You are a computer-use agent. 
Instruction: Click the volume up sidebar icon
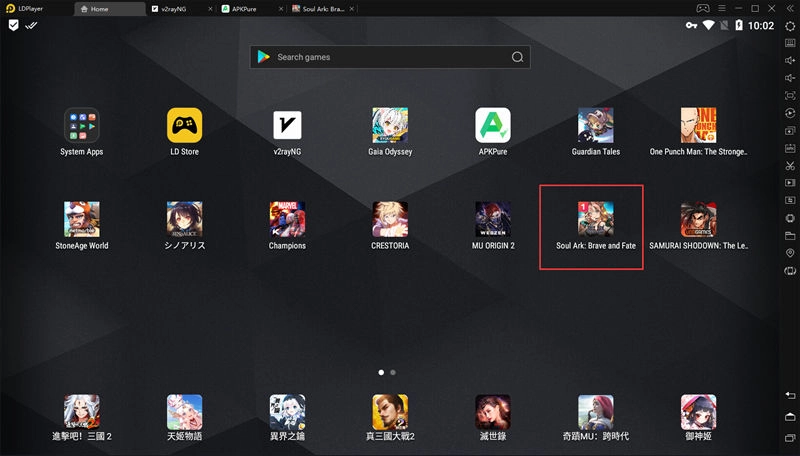(x=790, y=61)
